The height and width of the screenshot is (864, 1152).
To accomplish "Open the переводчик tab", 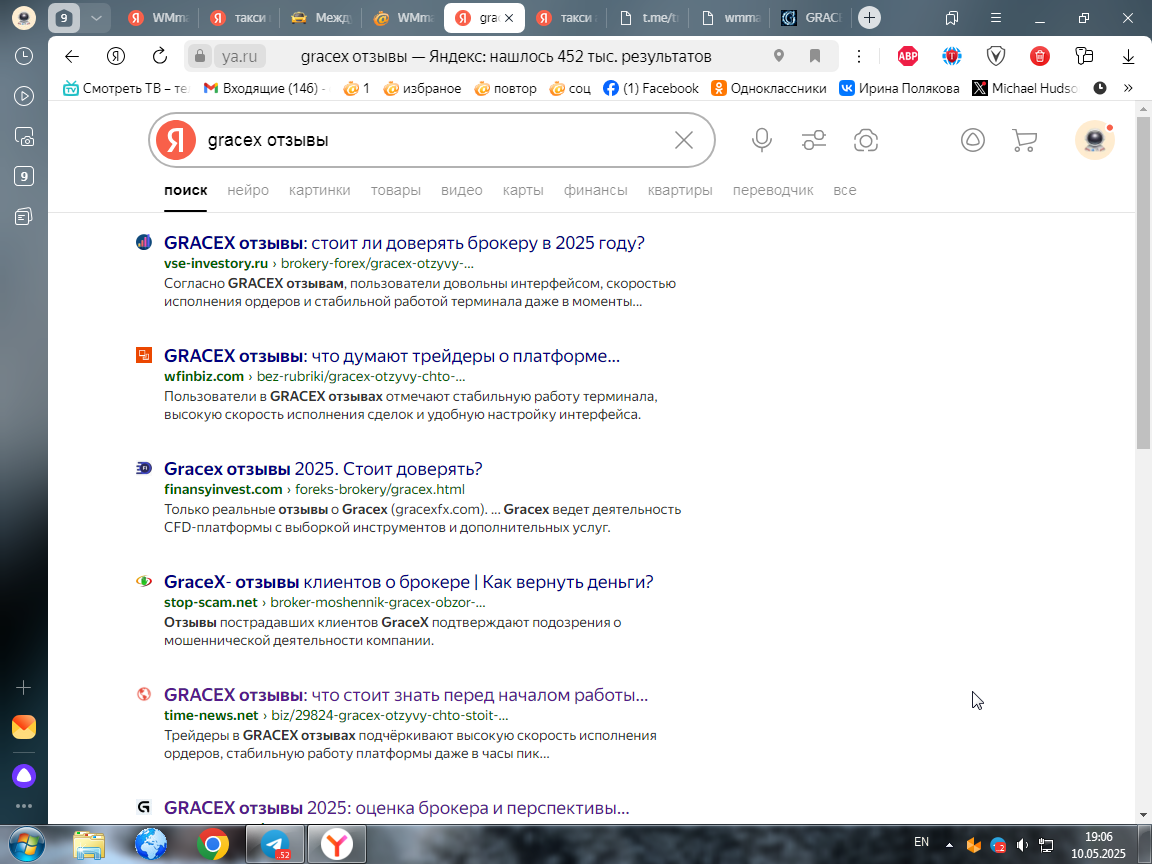I will 773,190.
